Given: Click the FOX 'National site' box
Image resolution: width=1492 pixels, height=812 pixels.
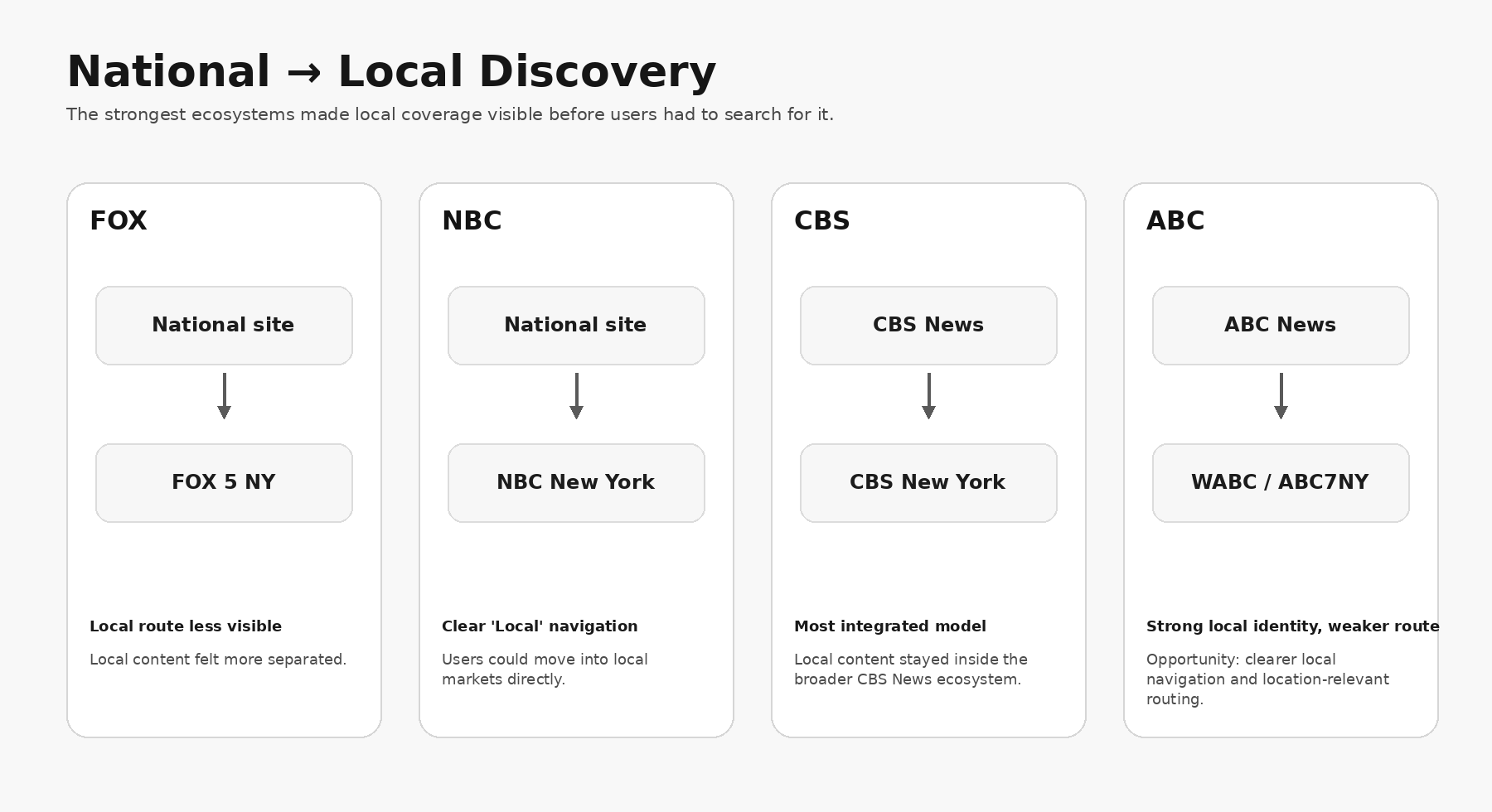Looking at the screenshot, I should coord(224,326).
